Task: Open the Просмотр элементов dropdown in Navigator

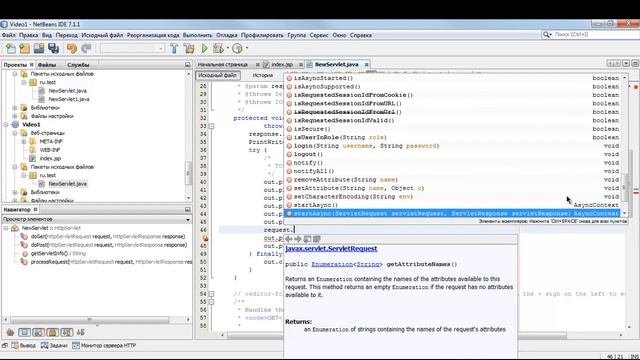Action: [188, 220]
